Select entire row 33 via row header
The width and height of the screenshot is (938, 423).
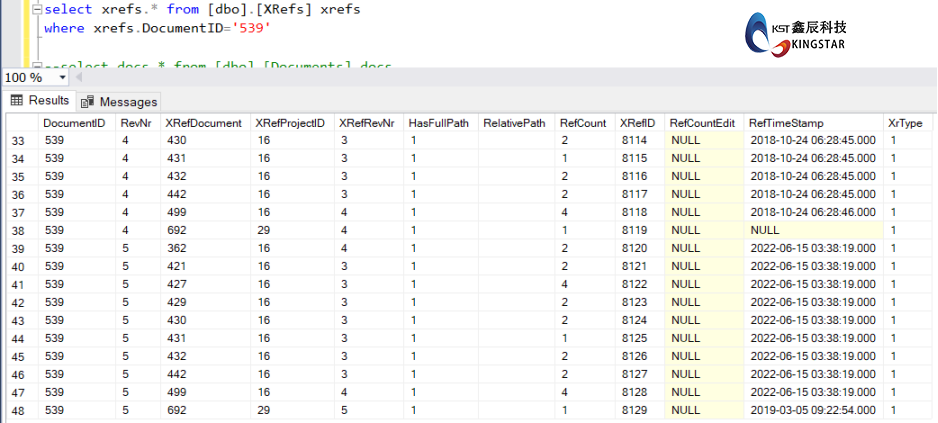(18, 140)
